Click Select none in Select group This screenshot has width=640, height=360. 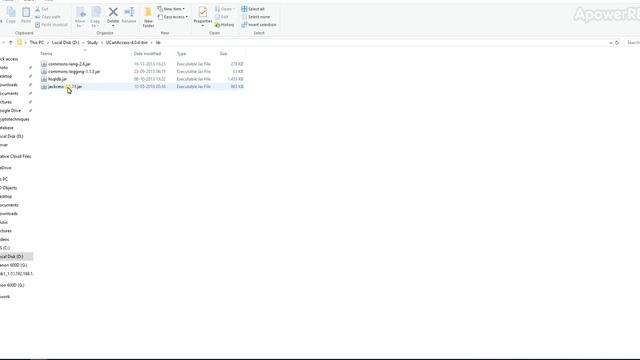[256, 17]
